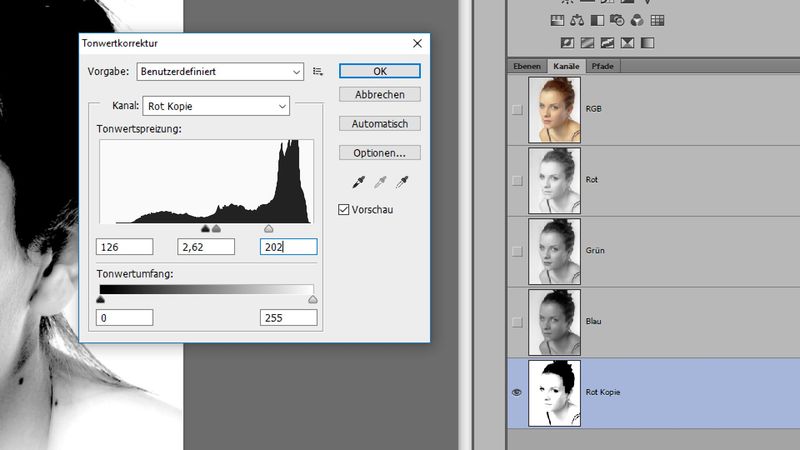Pick the gray point eyedropper
800x450 pixels.
(x=379, y=182)
